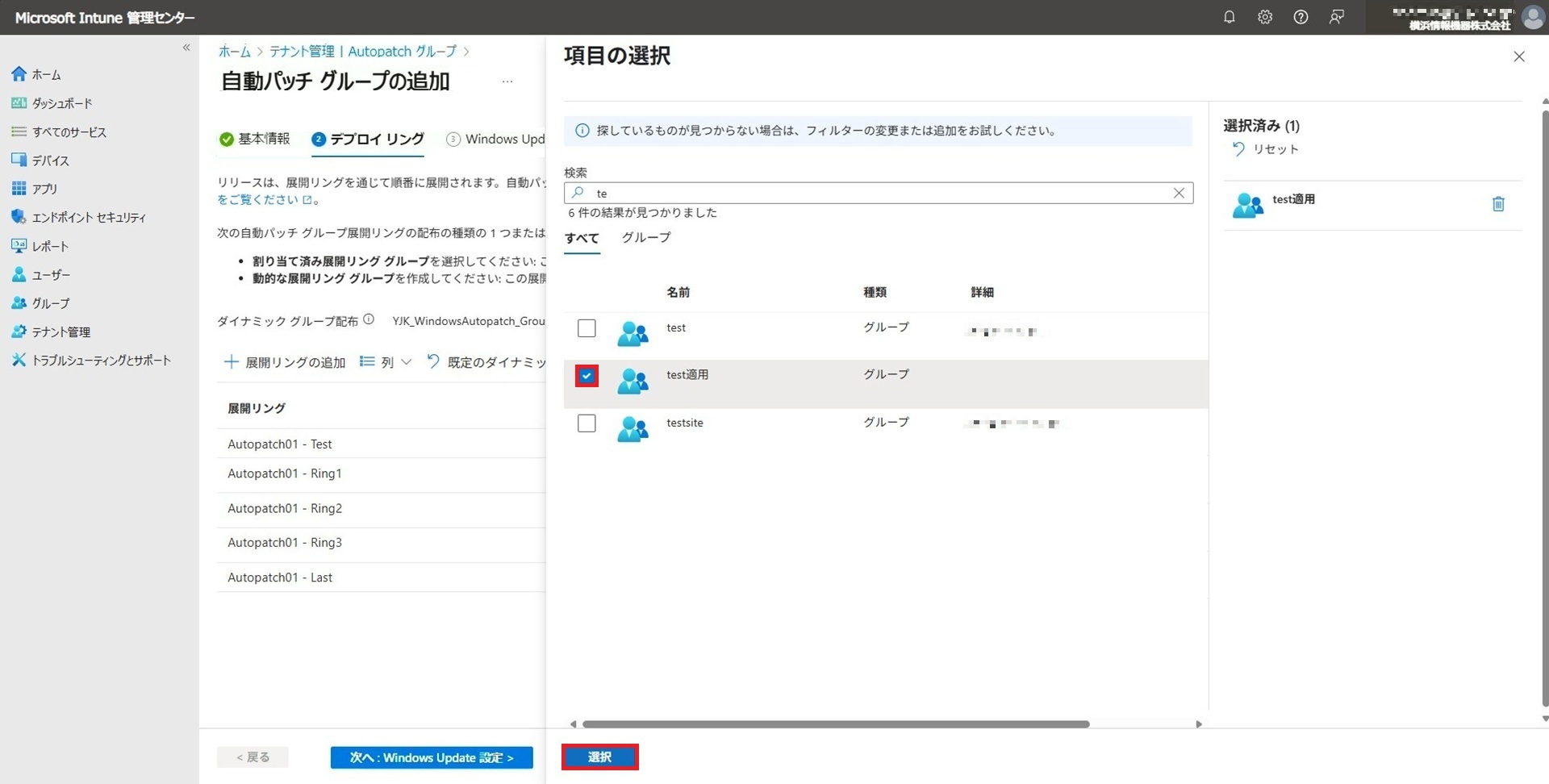Open テナント管理 in sidebar
The image size is (1549, 784).
click(x=51, y=332)
